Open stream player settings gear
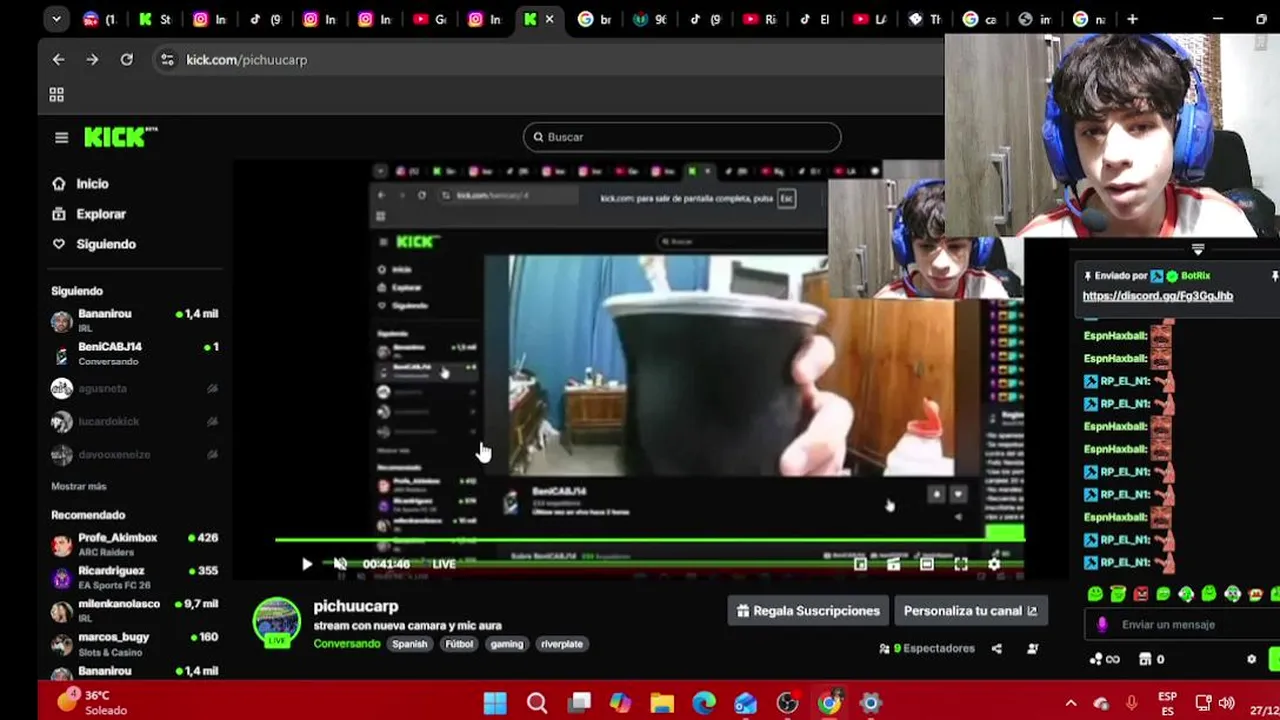The height and width of the screenshot is (720, 1280). click(994, 564)
